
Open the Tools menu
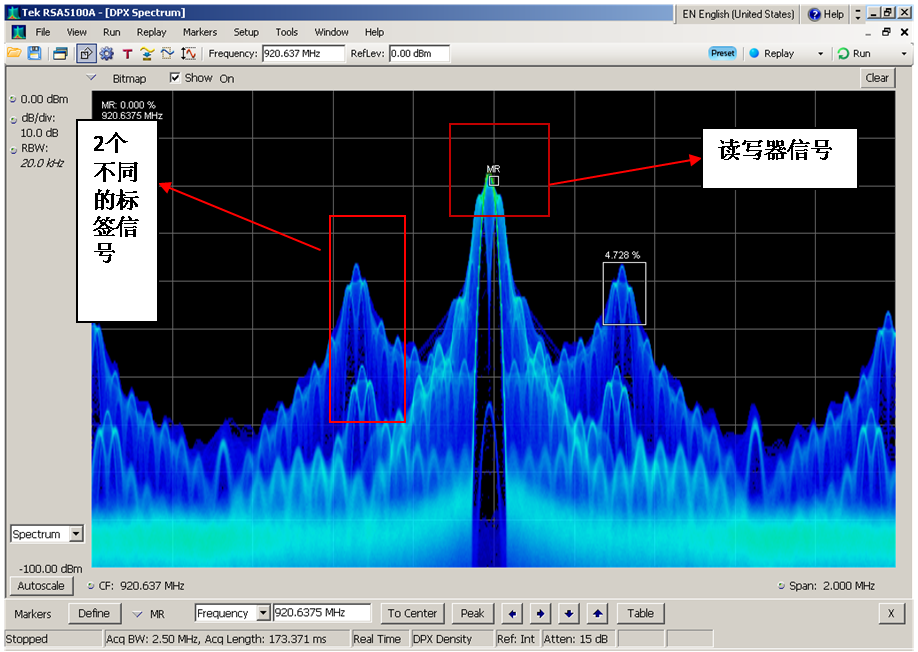[286, 32]
